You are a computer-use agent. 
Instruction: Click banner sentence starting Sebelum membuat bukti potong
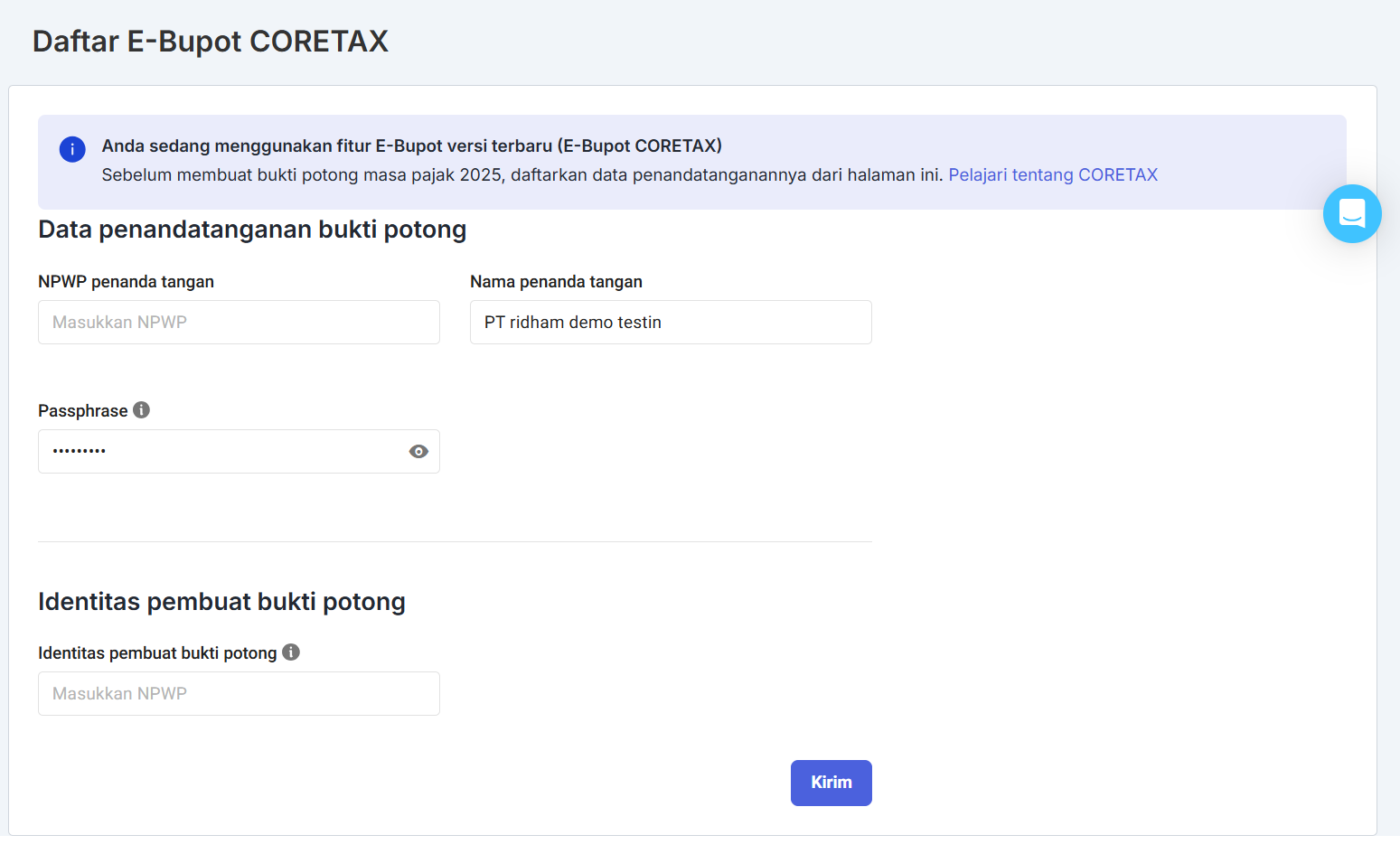coord(522,174)
